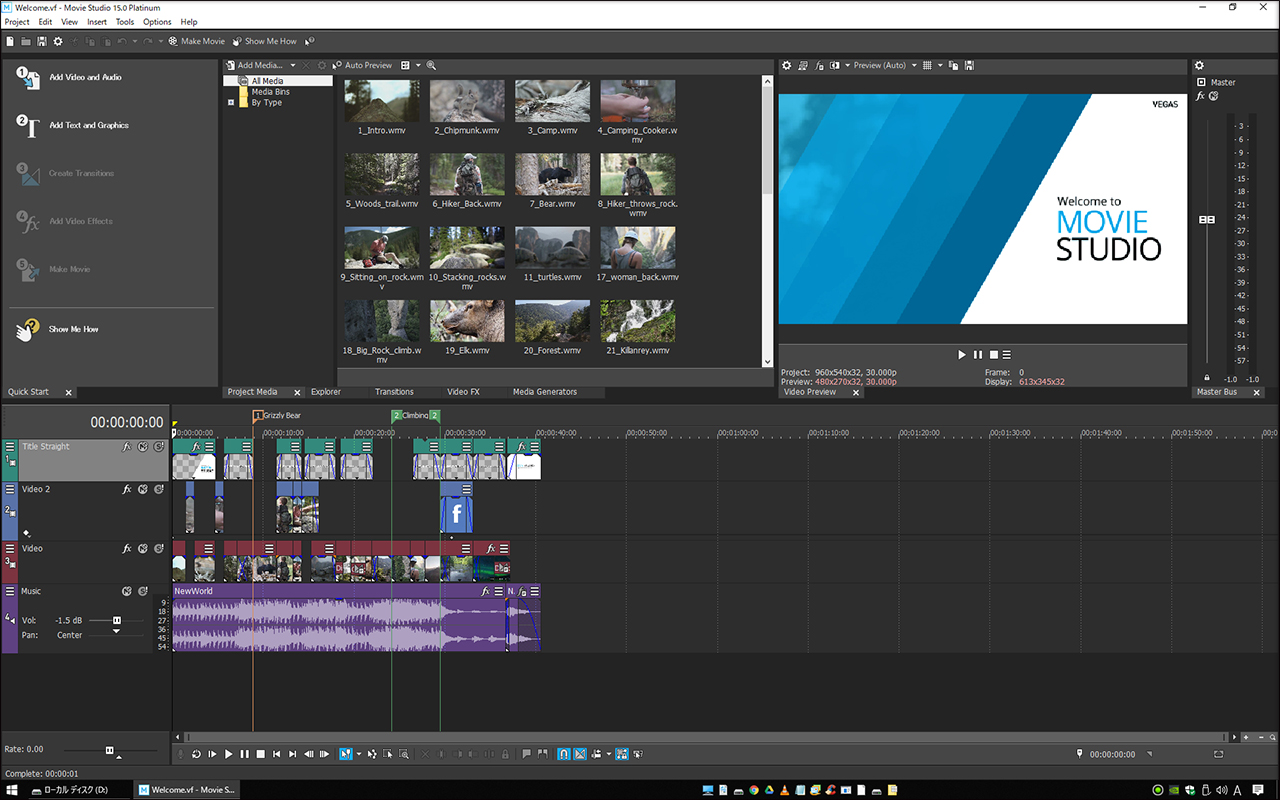1280x800 pixels.
Task: Open Normal Edit tool dropdown arrow
Action: pos(359,754)
